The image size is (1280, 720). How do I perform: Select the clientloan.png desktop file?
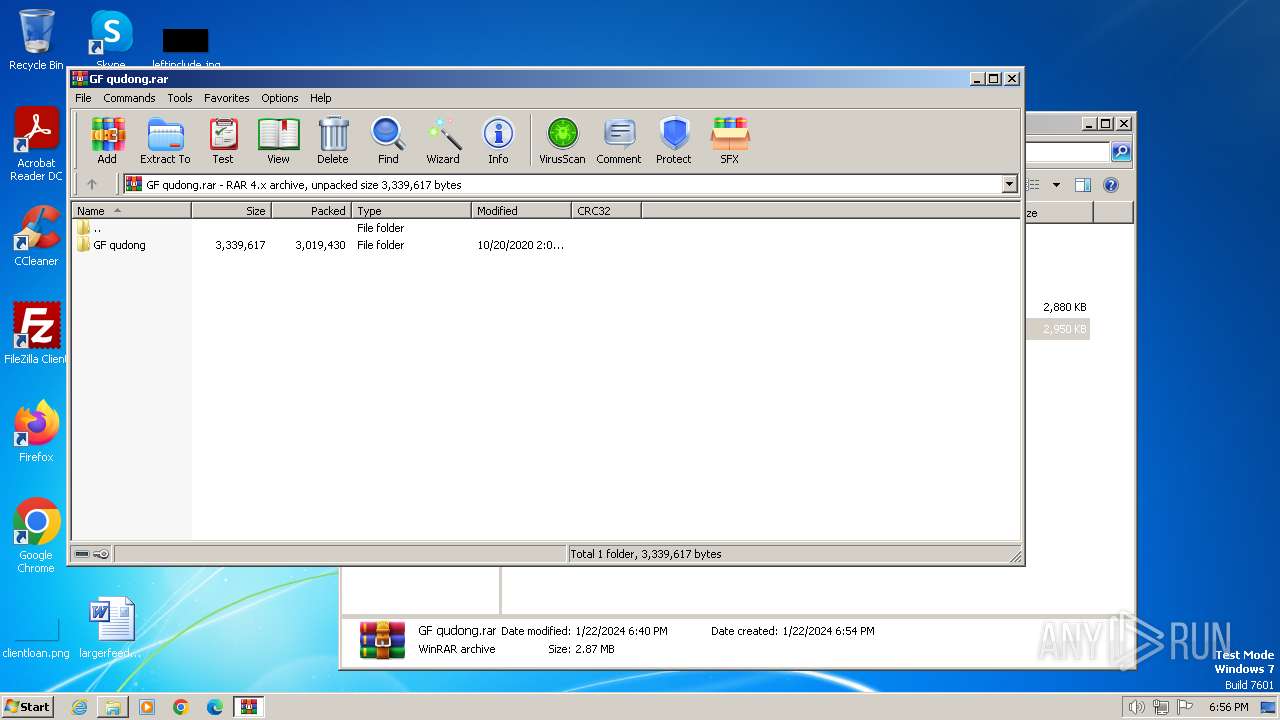(36, 638)
